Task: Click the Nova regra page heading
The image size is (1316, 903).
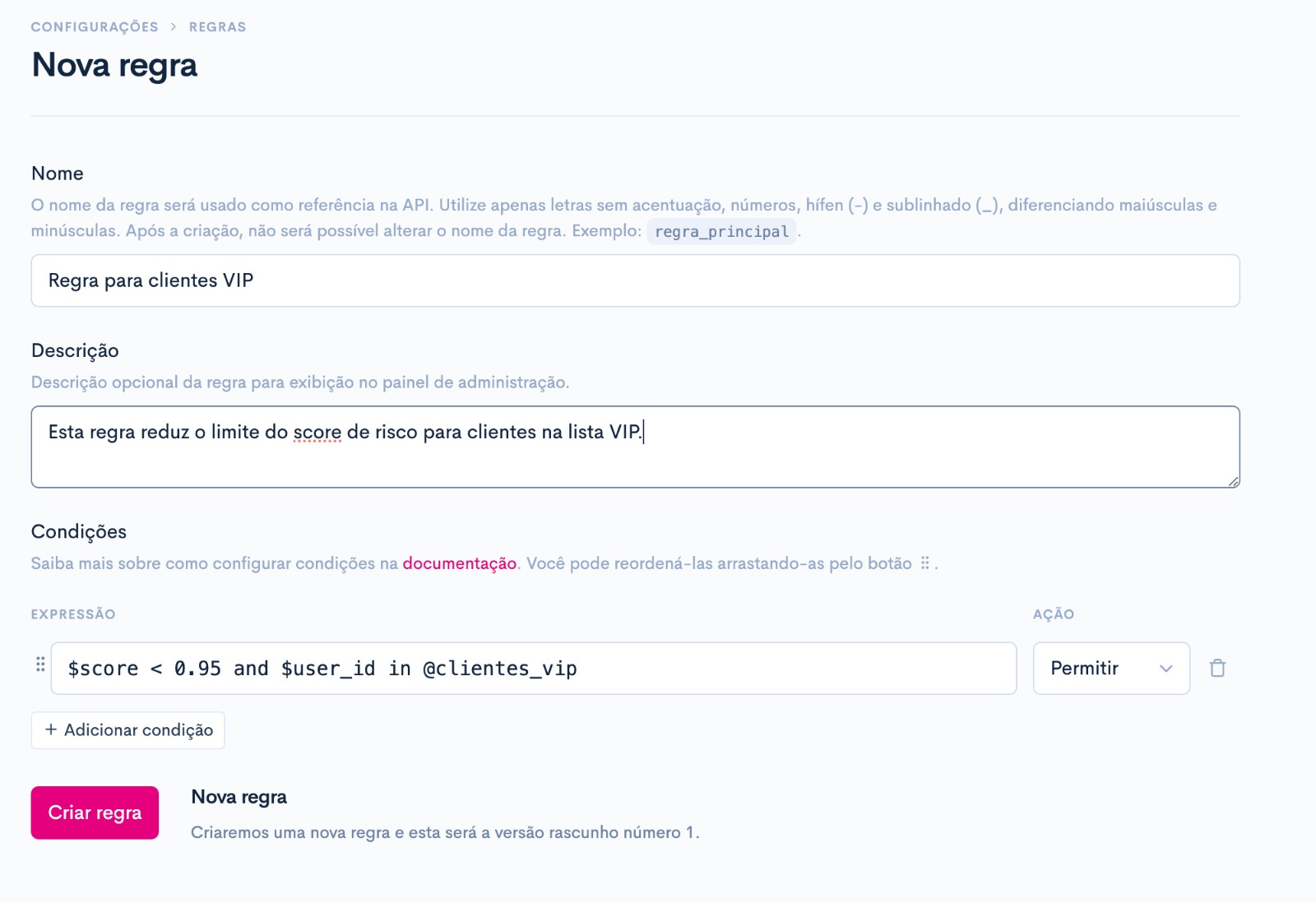Action: tap(114, 65)
